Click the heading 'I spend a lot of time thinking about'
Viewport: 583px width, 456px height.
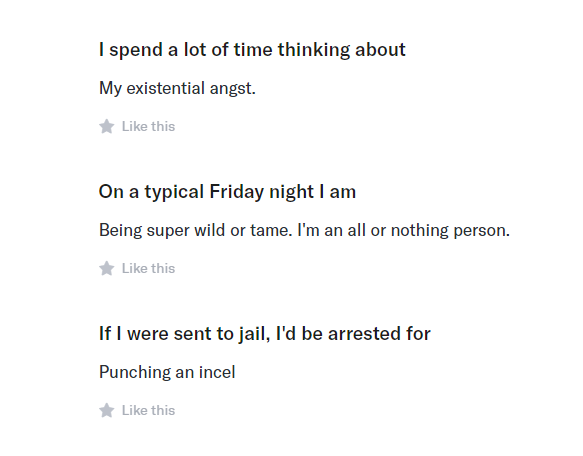(x=252, y=50)
